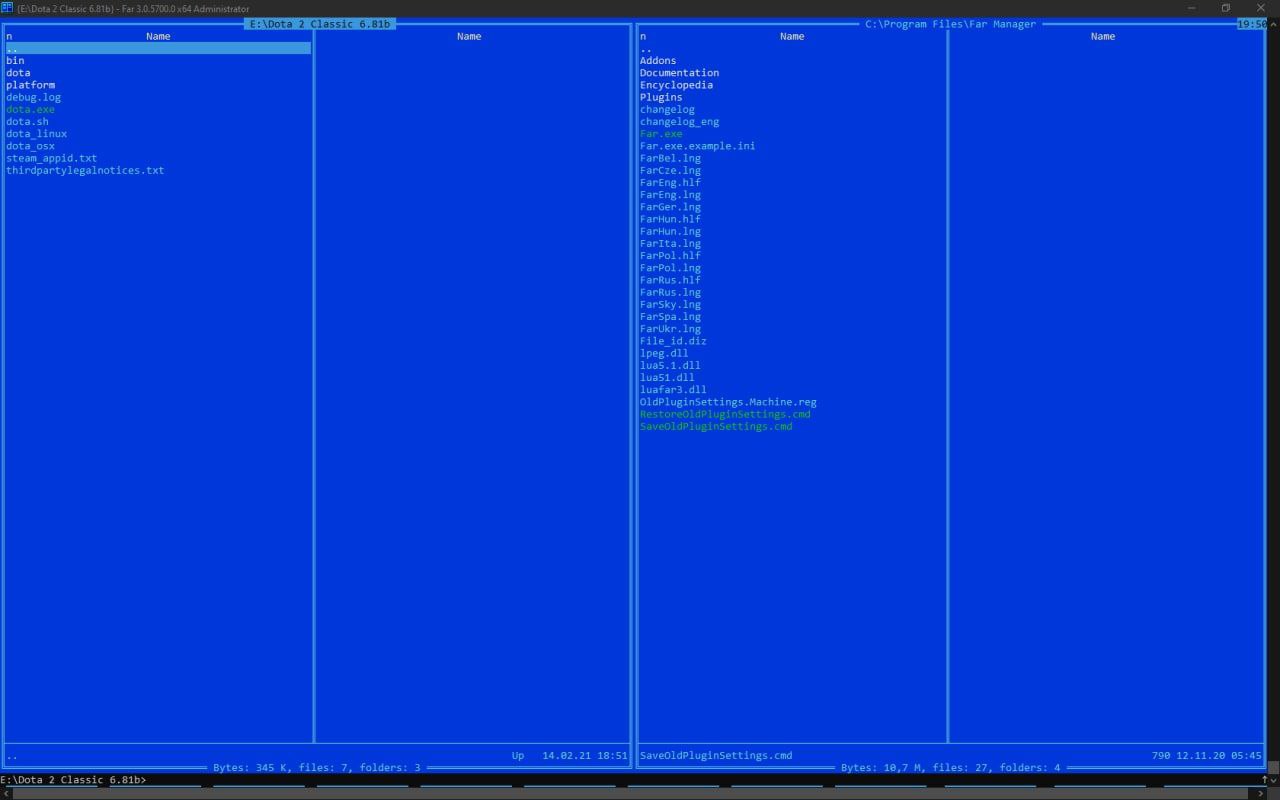Select the FarHun.hlf file
This screenshot has height=800, width=1280.
[x=670, y=219]
